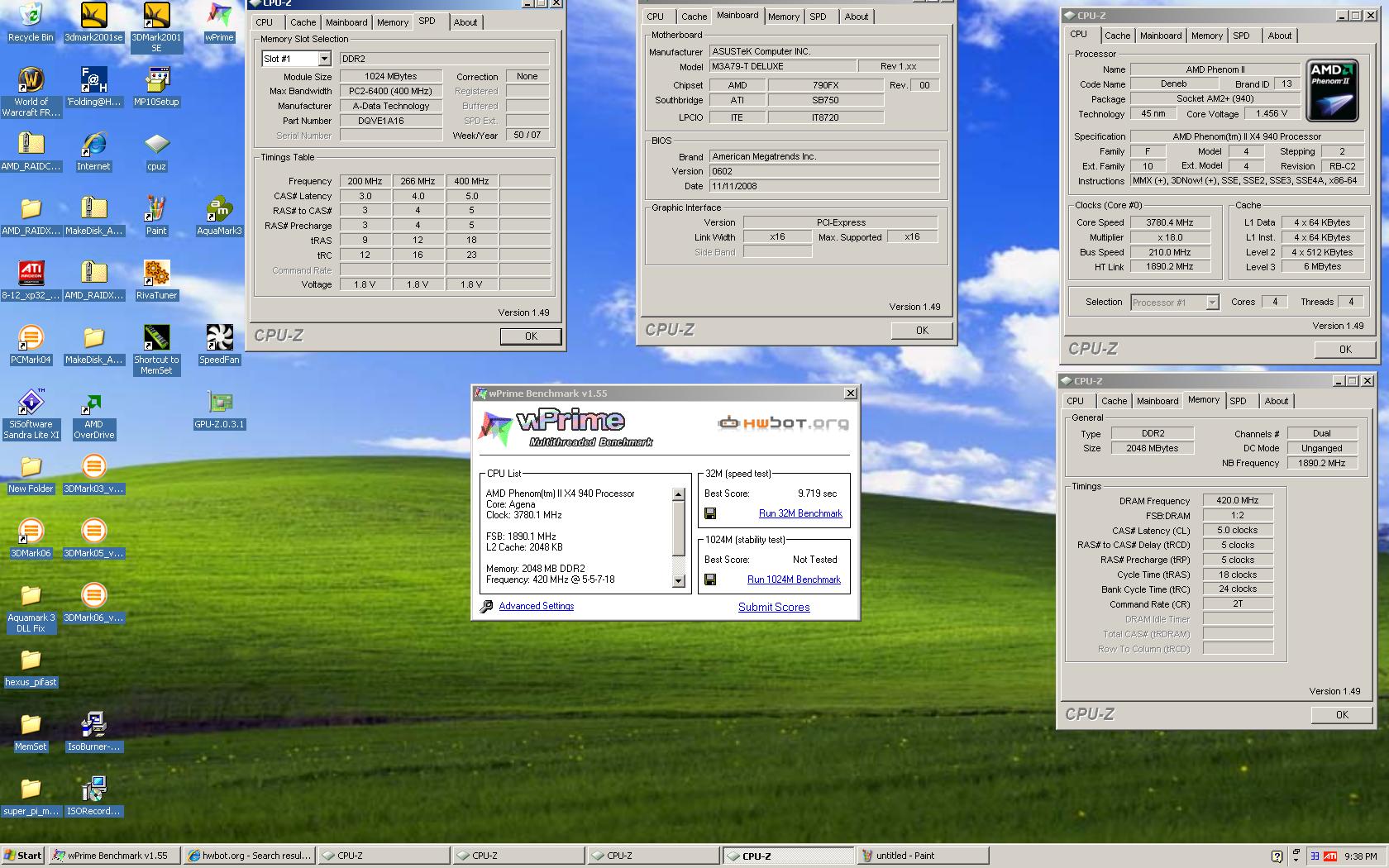Click wPrime Benchmark v1.55 taskbar button
The image size is (1389, 868).
click(114, 856)
